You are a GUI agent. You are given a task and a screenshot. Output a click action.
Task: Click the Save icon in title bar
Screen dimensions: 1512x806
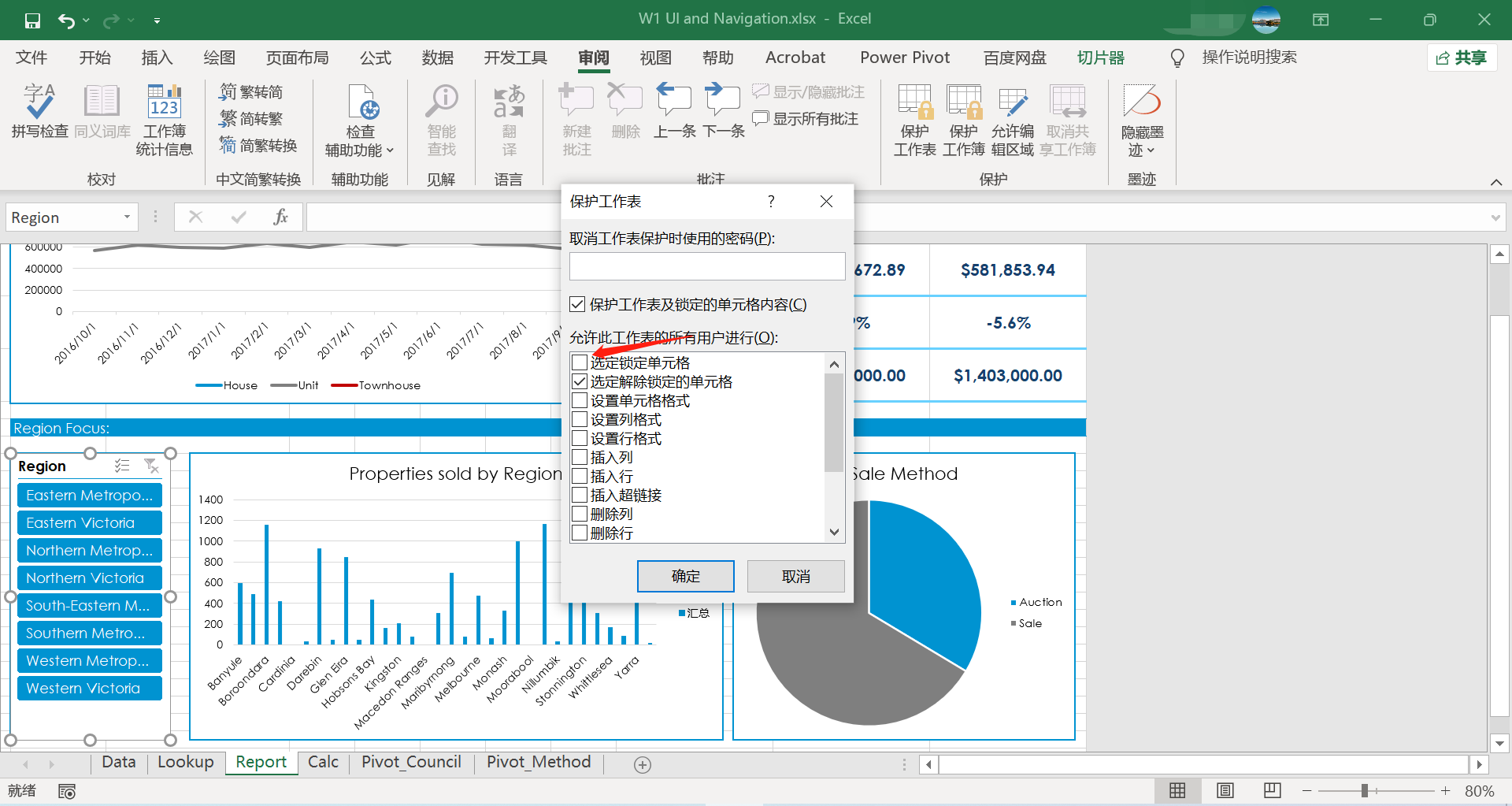tap(32, 20)
